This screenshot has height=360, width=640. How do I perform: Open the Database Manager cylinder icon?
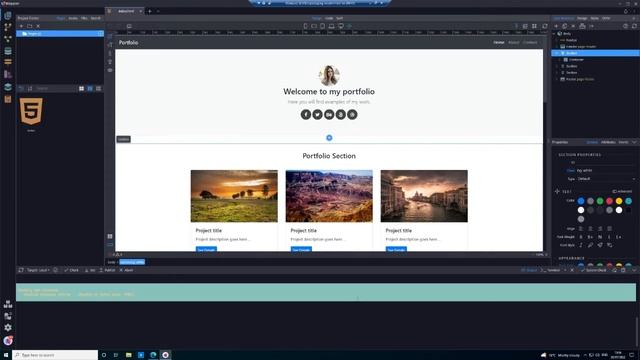click(8, 51)
